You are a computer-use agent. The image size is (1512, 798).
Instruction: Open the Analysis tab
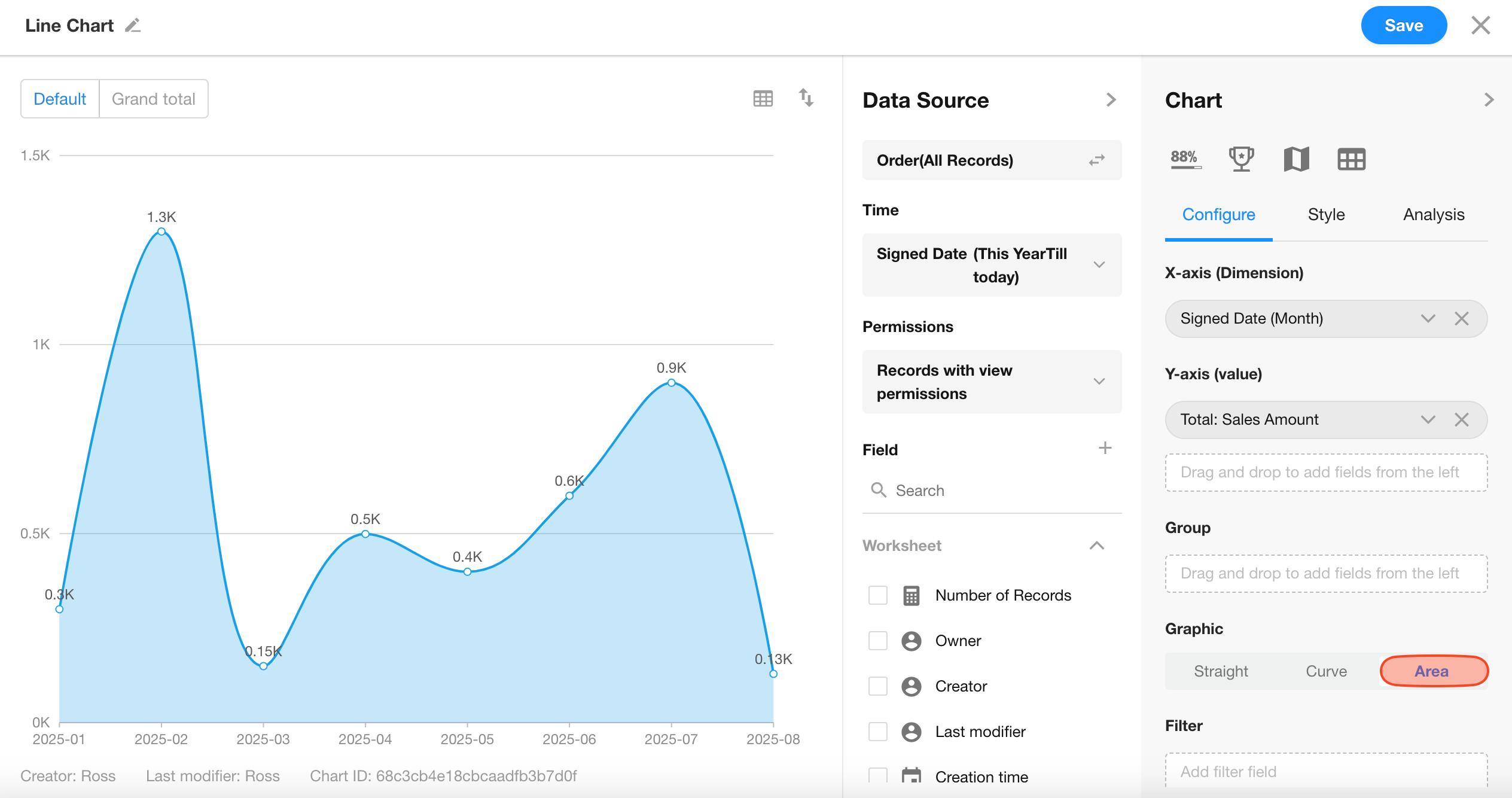(1434, 215)
